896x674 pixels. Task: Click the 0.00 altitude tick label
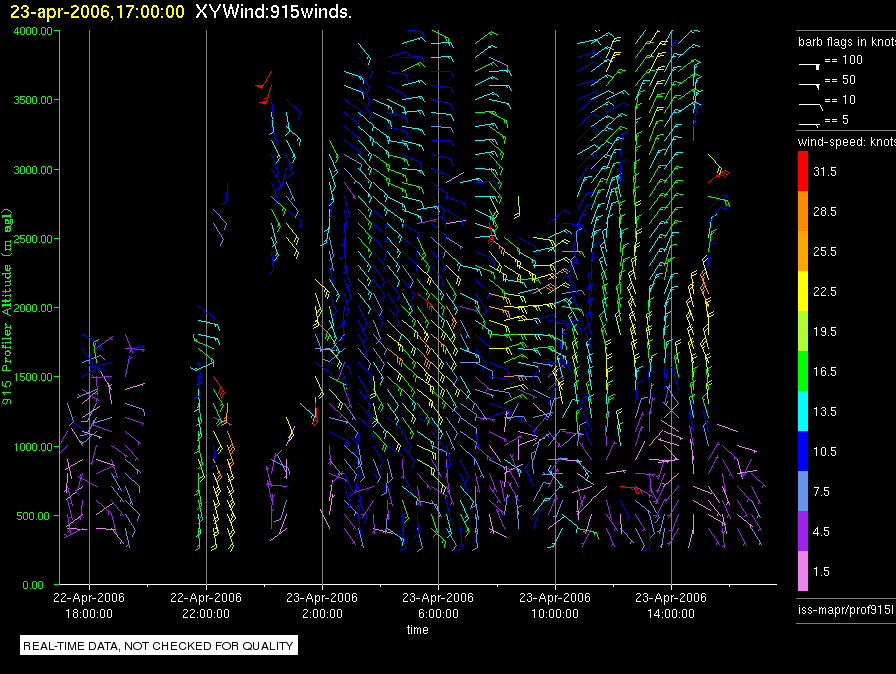tap(33, 585)
